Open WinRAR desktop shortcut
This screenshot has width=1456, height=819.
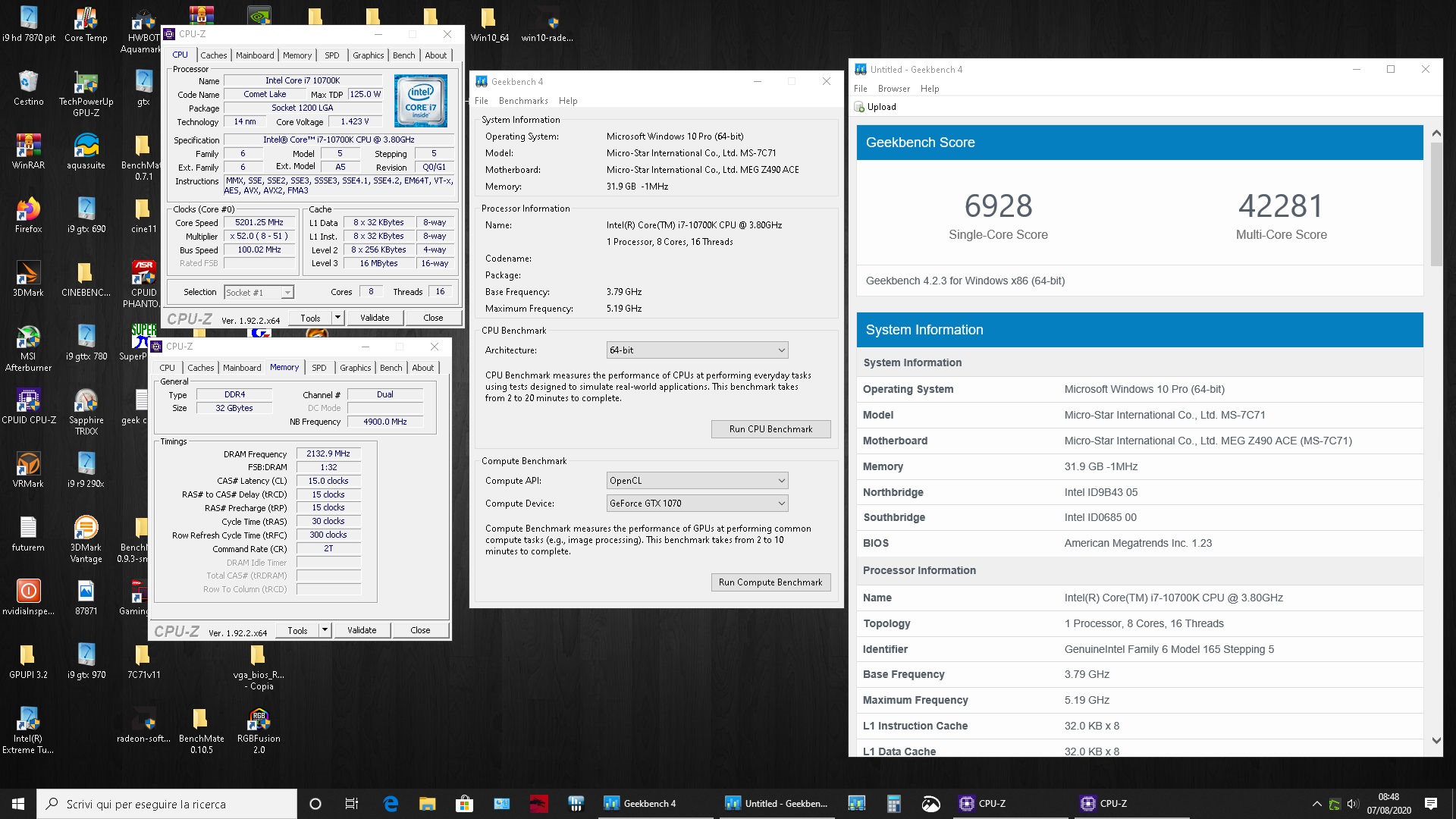28,152
